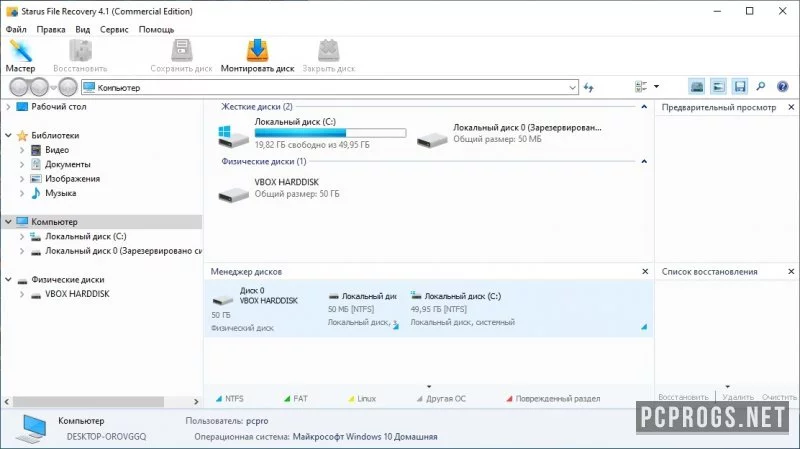
Task: Click the NTFS legend color marker
Action: coord(219,398)
